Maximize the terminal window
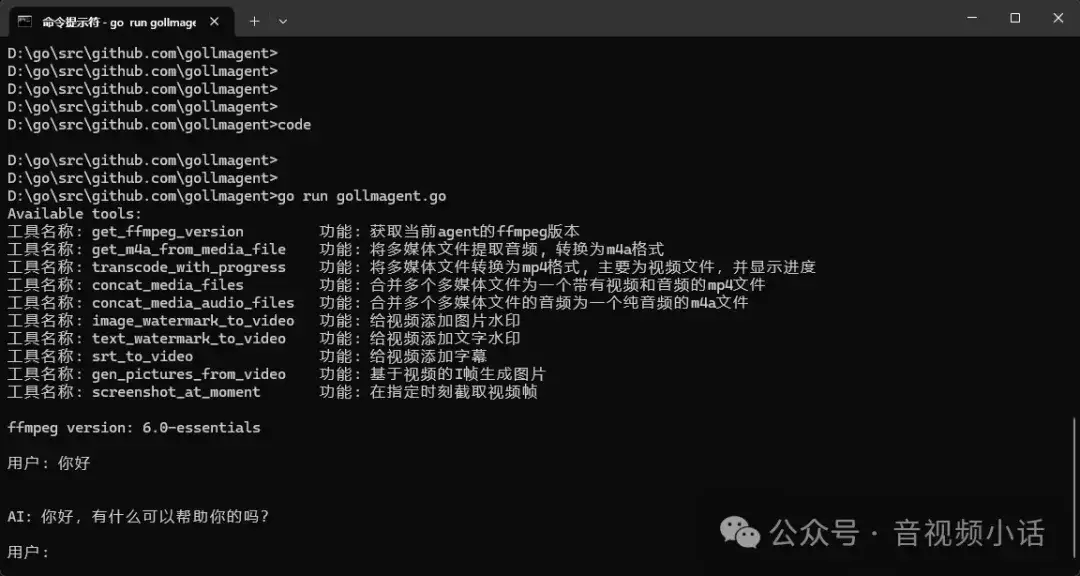This screenshot has width=1080, height=576. [1014, 18]
